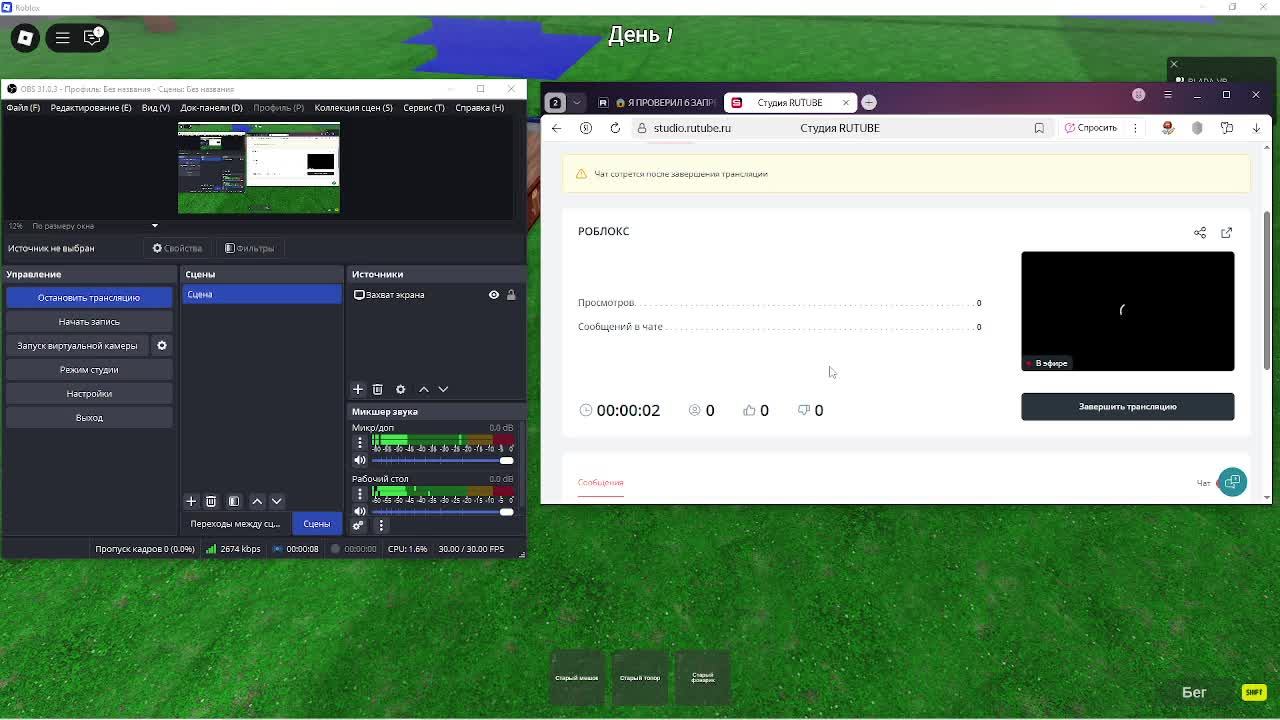
Task: Adjust the Рабочий стол volume slider
Action: coord(442,511)
